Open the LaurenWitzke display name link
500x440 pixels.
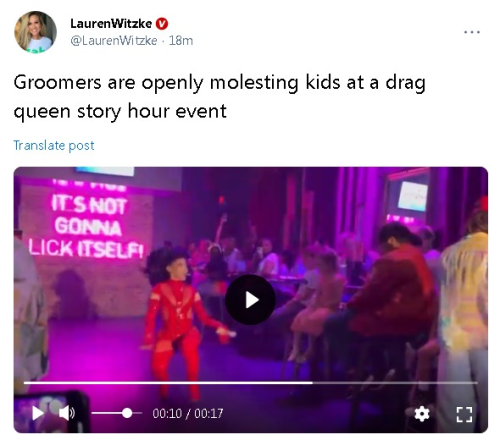pyautogui.click(x=111, y=23)
